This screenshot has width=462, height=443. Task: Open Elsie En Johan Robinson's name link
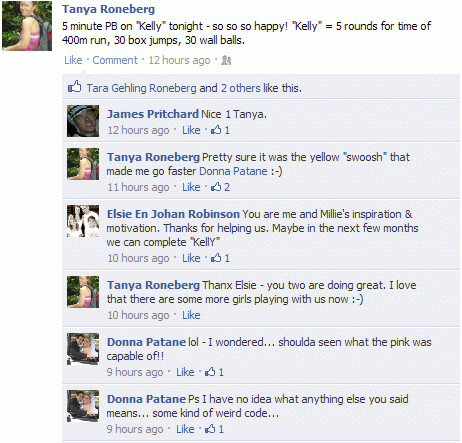coord(173,214)
